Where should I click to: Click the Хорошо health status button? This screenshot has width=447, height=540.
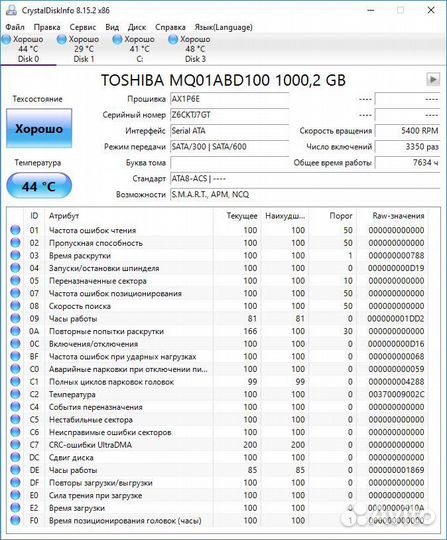coord(39,128)
